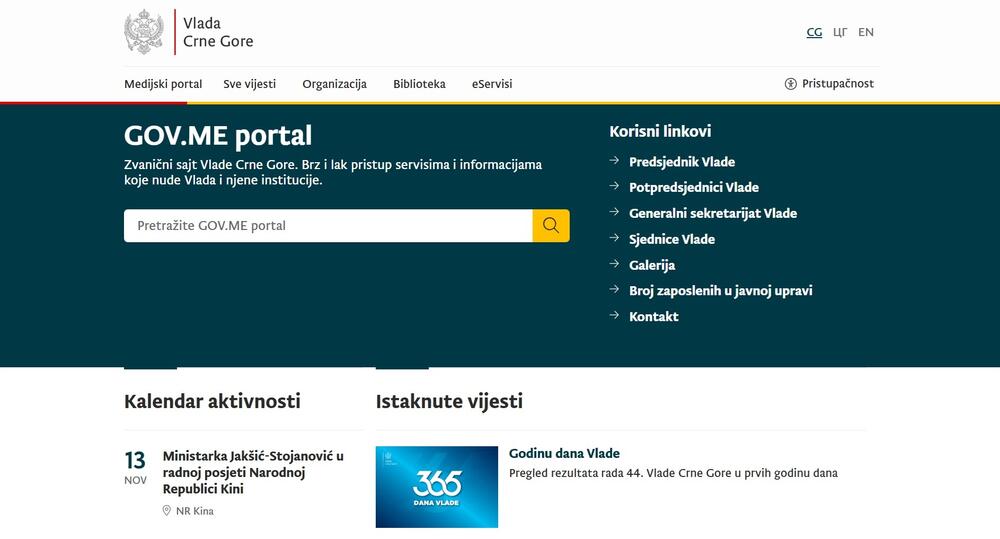Click the arrow icon beside Sjednice Vlade
The height and width of the screenshot is (539, 1000).
click(x=614, y=238)
